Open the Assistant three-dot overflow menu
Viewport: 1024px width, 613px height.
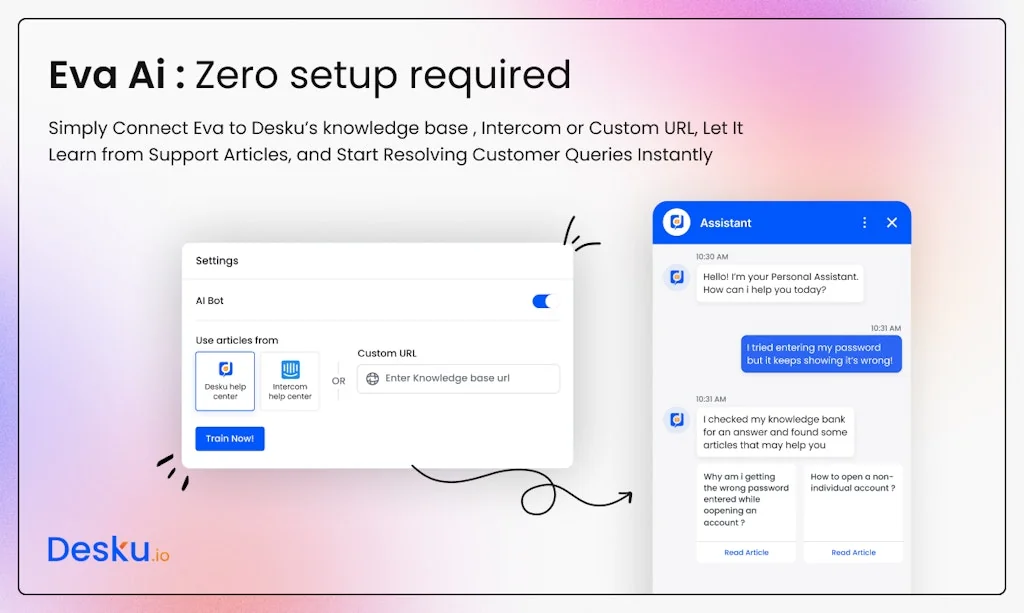click(864, 222)
